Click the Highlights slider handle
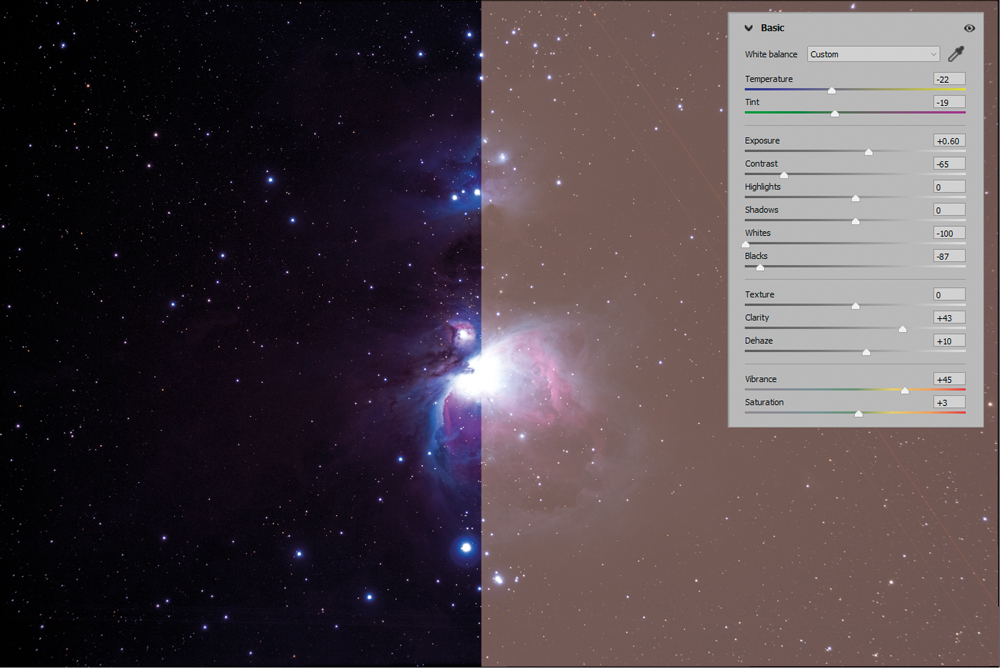 [856, 198]
